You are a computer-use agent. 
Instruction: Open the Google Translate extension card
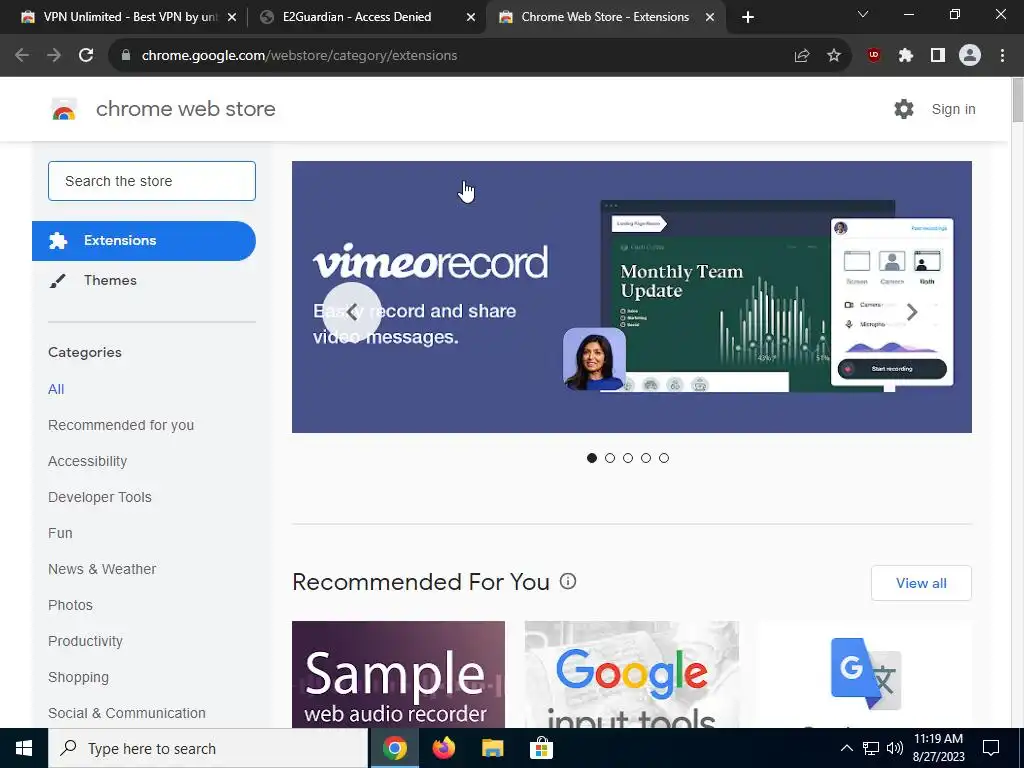coord(865,674)
